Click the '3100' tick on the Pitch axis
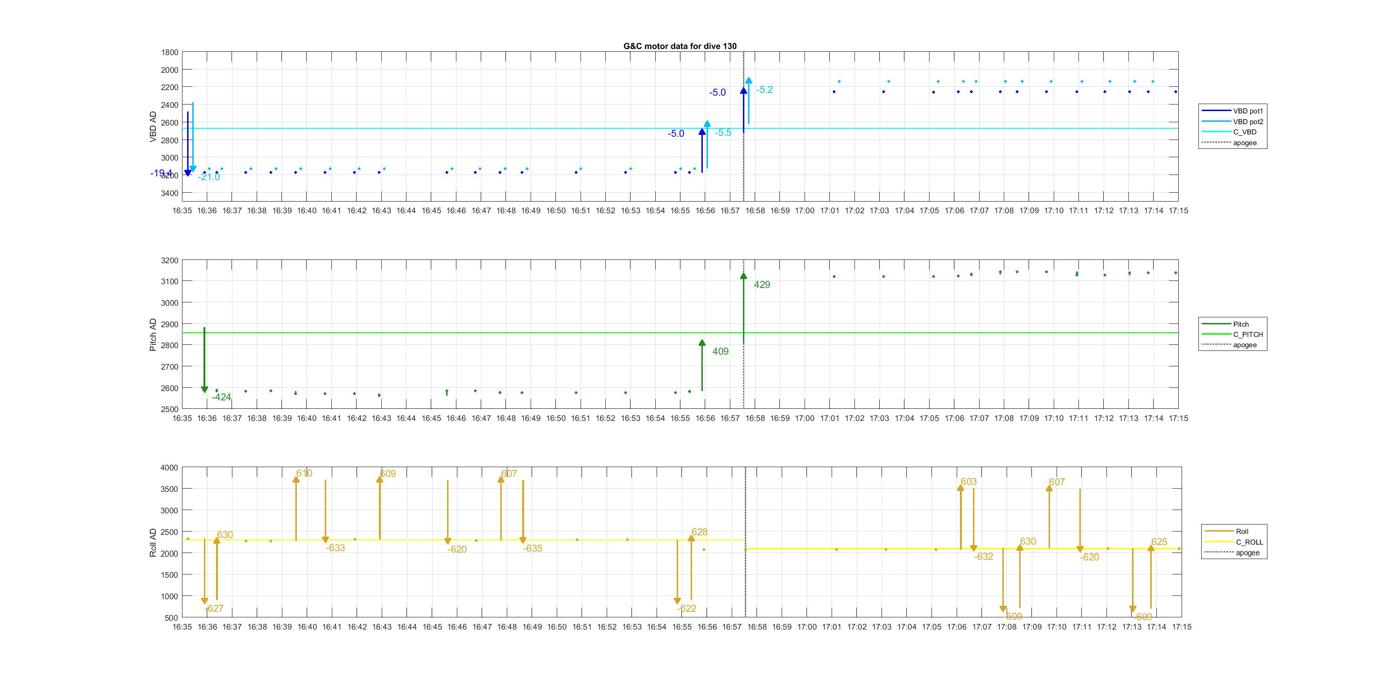Screen dimensions: 1400x693 click(x=170, y=282)
